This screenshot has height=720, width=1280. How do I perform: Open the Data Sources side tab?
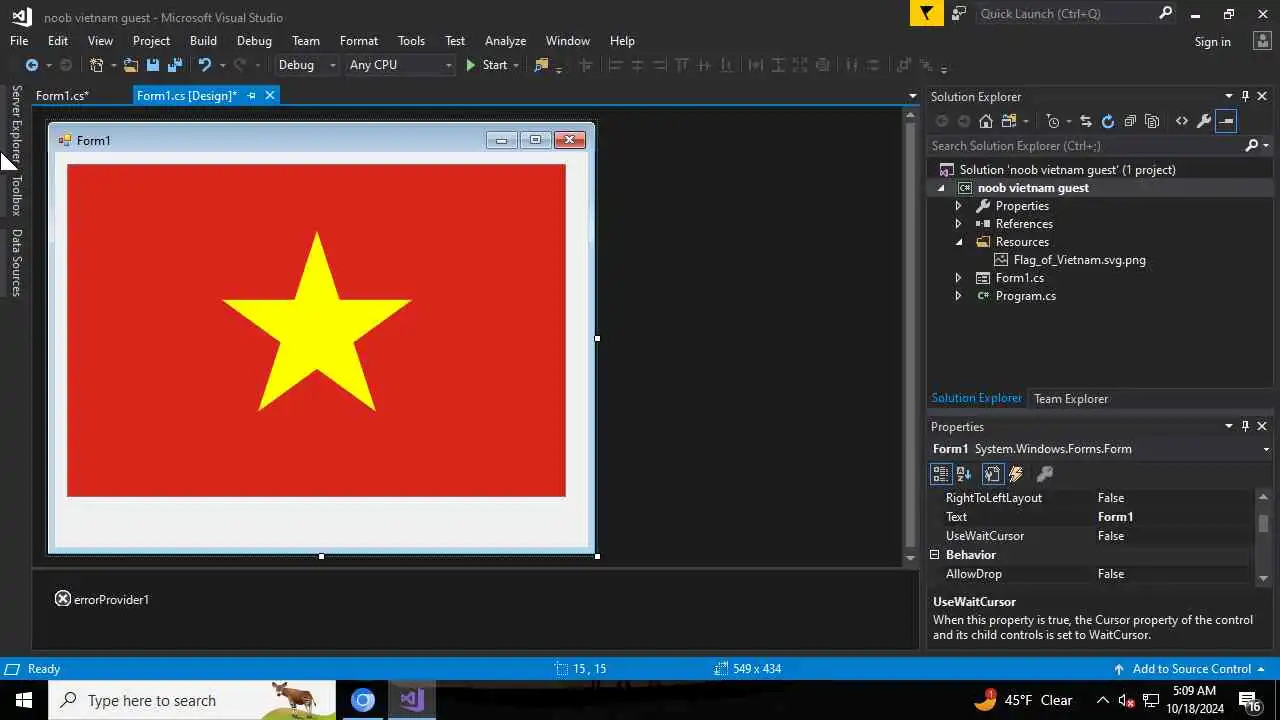[16, 263]
